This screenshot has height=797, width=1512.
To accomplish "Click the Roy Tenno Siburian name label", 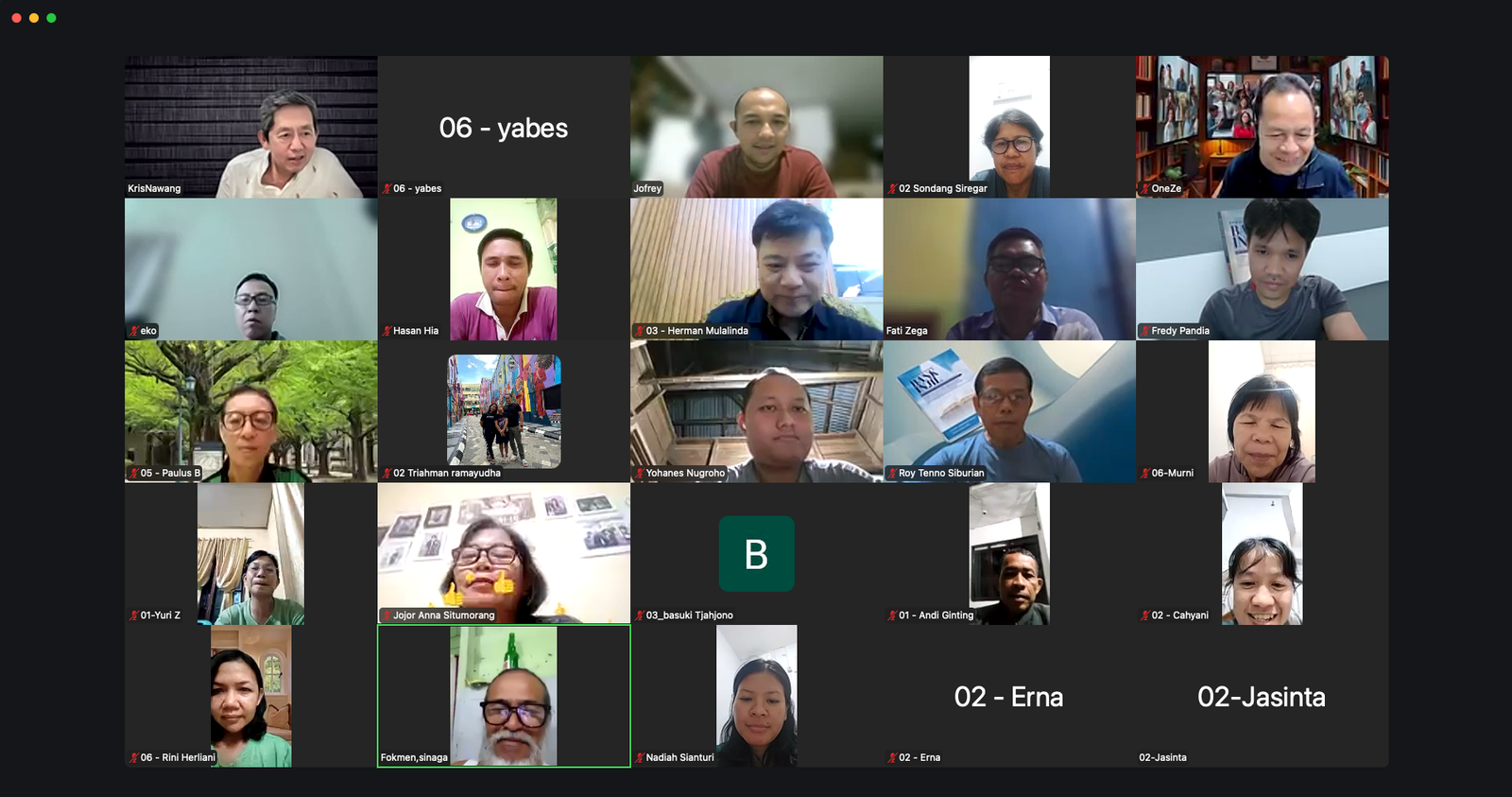I will click(941, 473).
